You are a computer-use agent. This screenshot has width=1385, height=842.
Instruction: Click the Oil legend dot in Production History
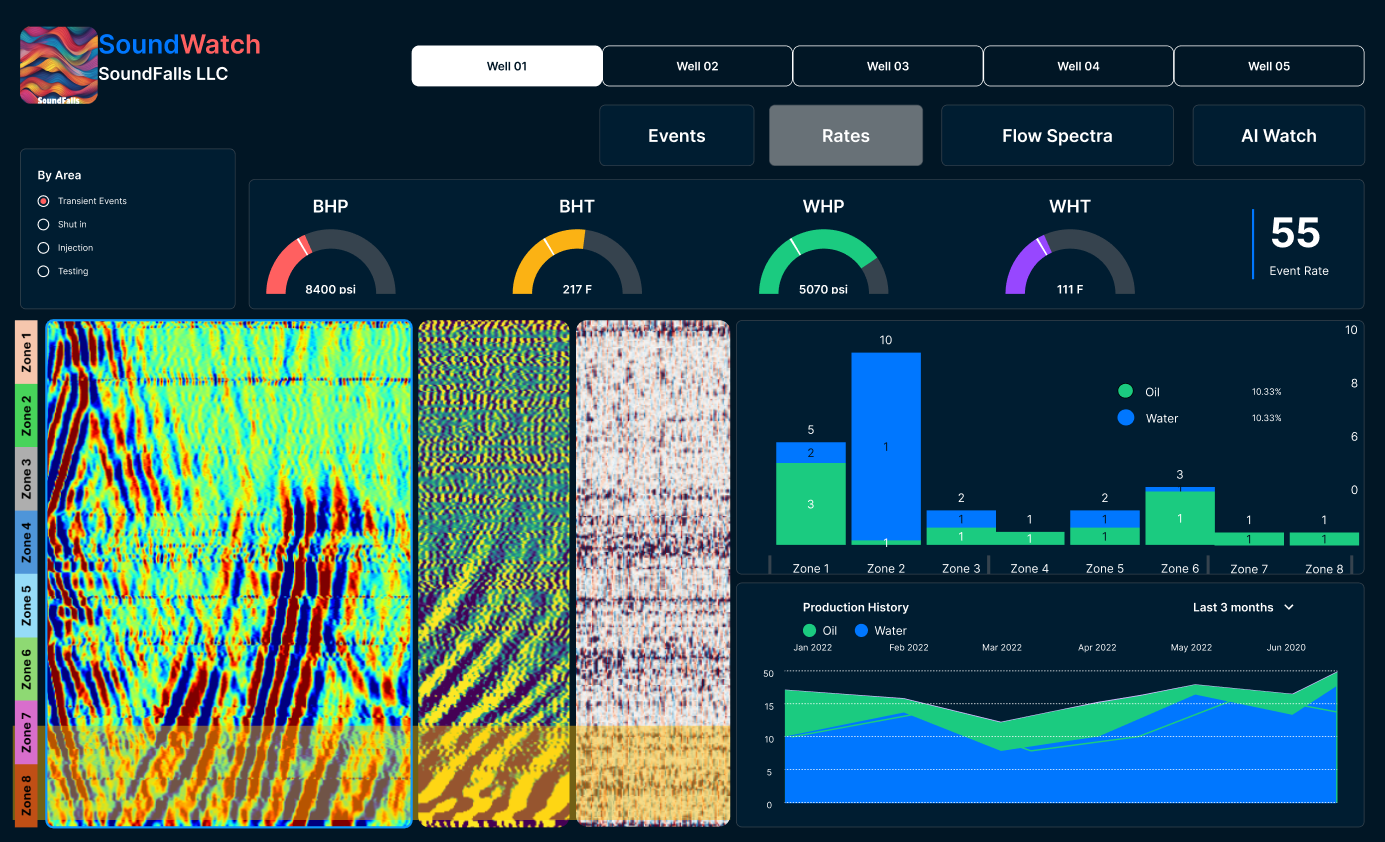(809, 631)
